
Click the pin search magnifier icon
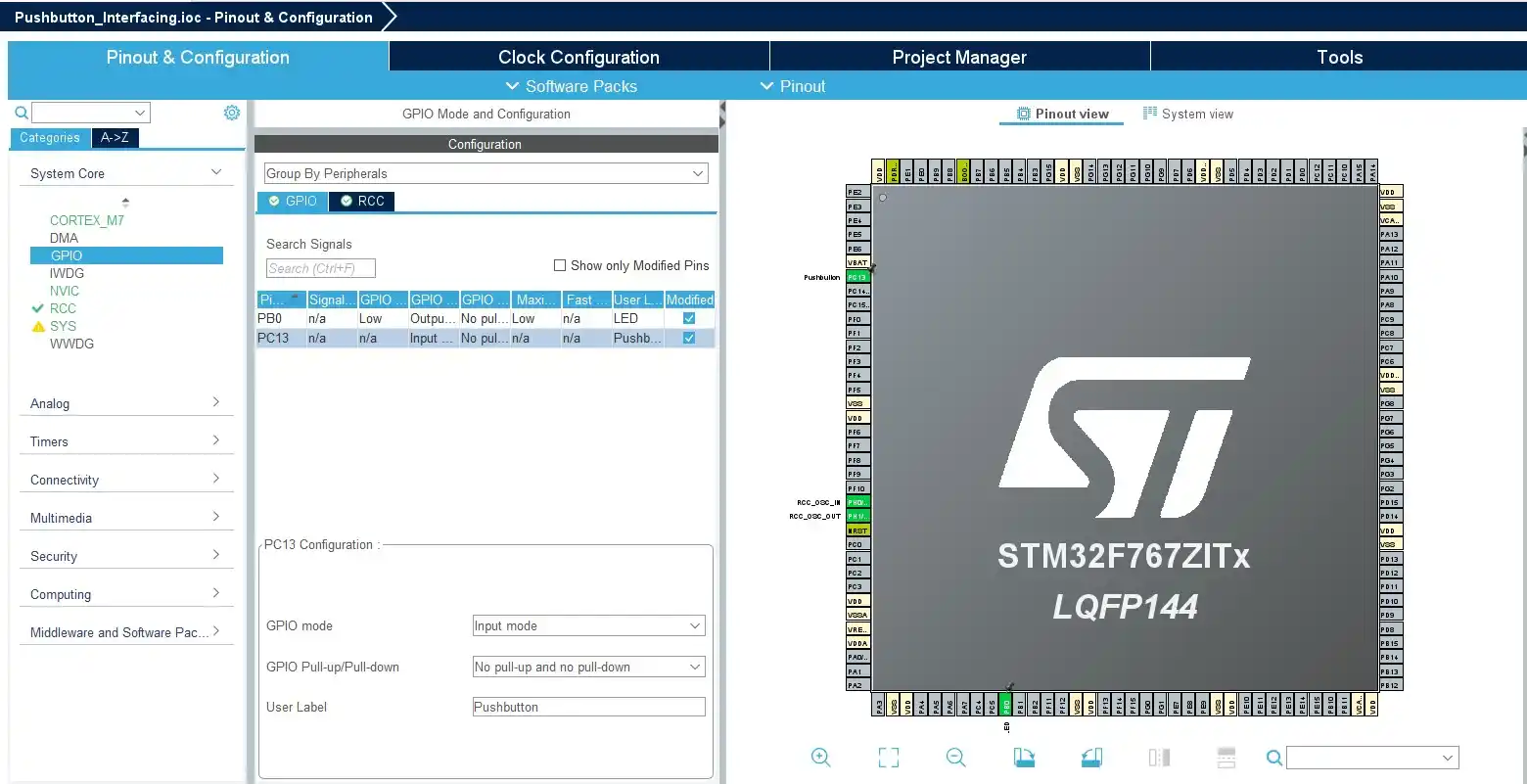click(x=1273, y=758)
